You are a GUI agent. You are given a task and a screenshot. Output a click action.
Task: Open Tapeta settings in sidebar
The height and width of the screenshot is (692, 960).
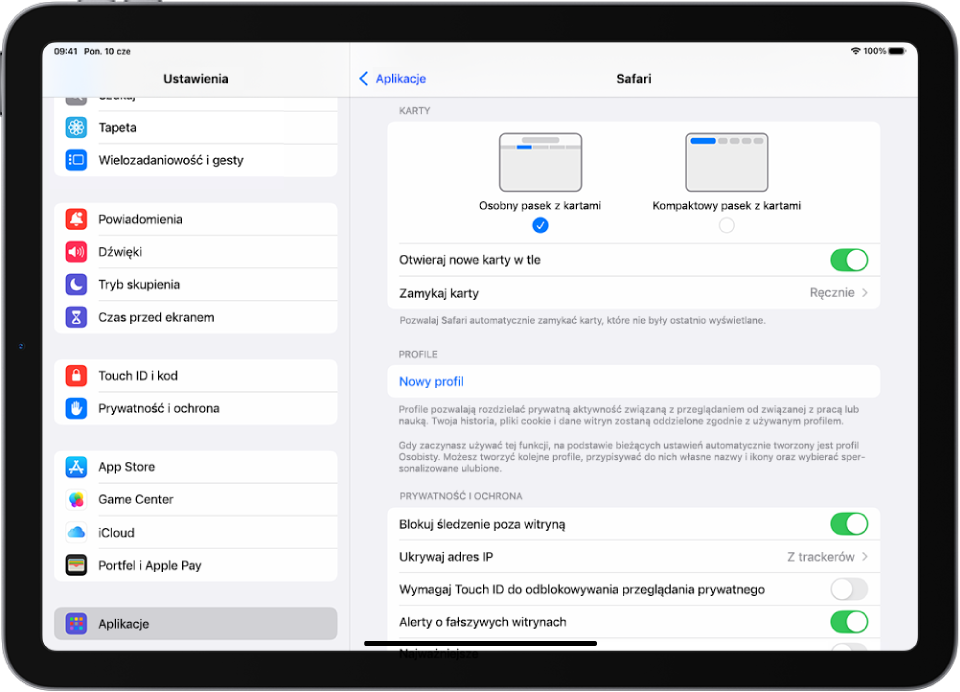click(196, 127)
